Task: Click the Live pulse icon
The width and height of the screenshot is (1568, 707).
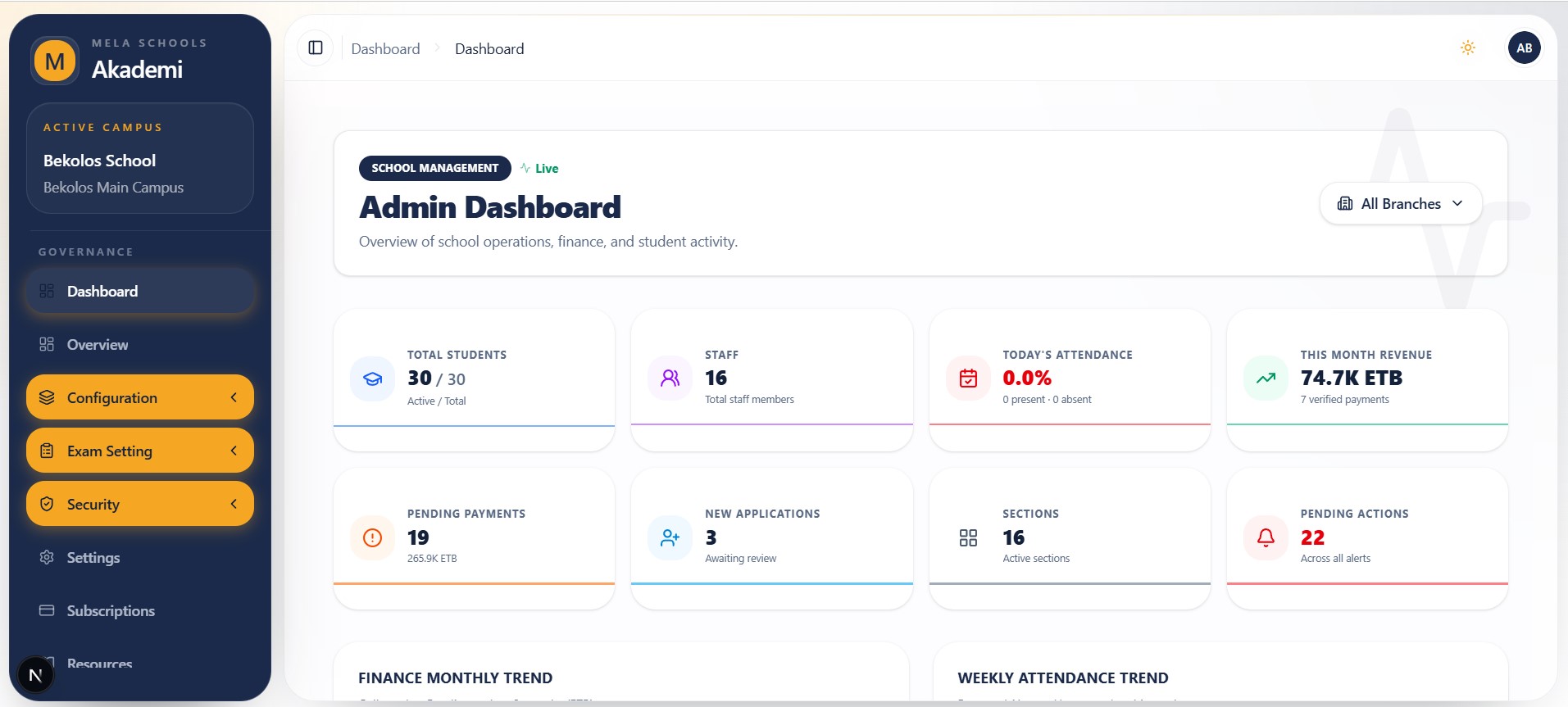Action: click(525, 168)
